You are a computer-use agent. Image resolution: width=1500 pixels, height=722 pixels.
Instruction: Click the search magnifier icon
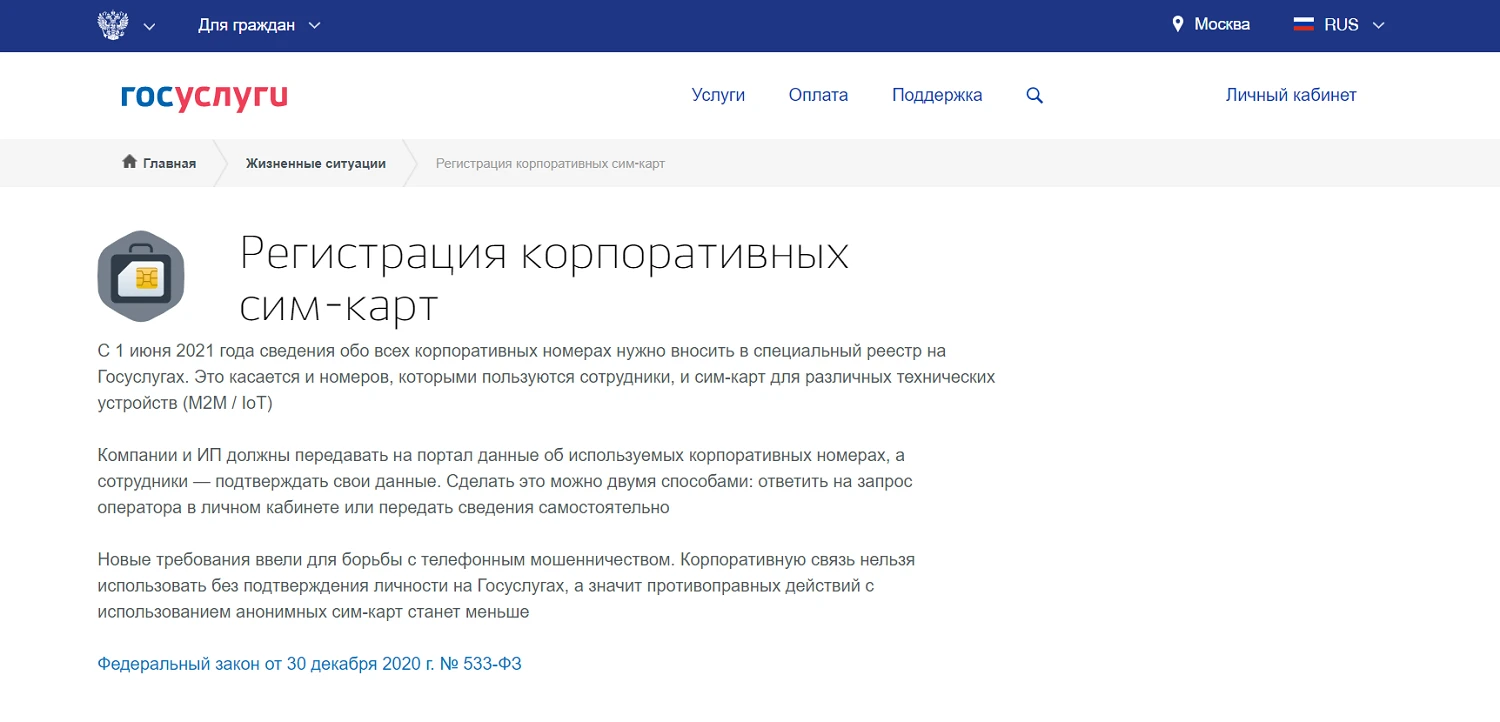click(x=1035, y=96)
